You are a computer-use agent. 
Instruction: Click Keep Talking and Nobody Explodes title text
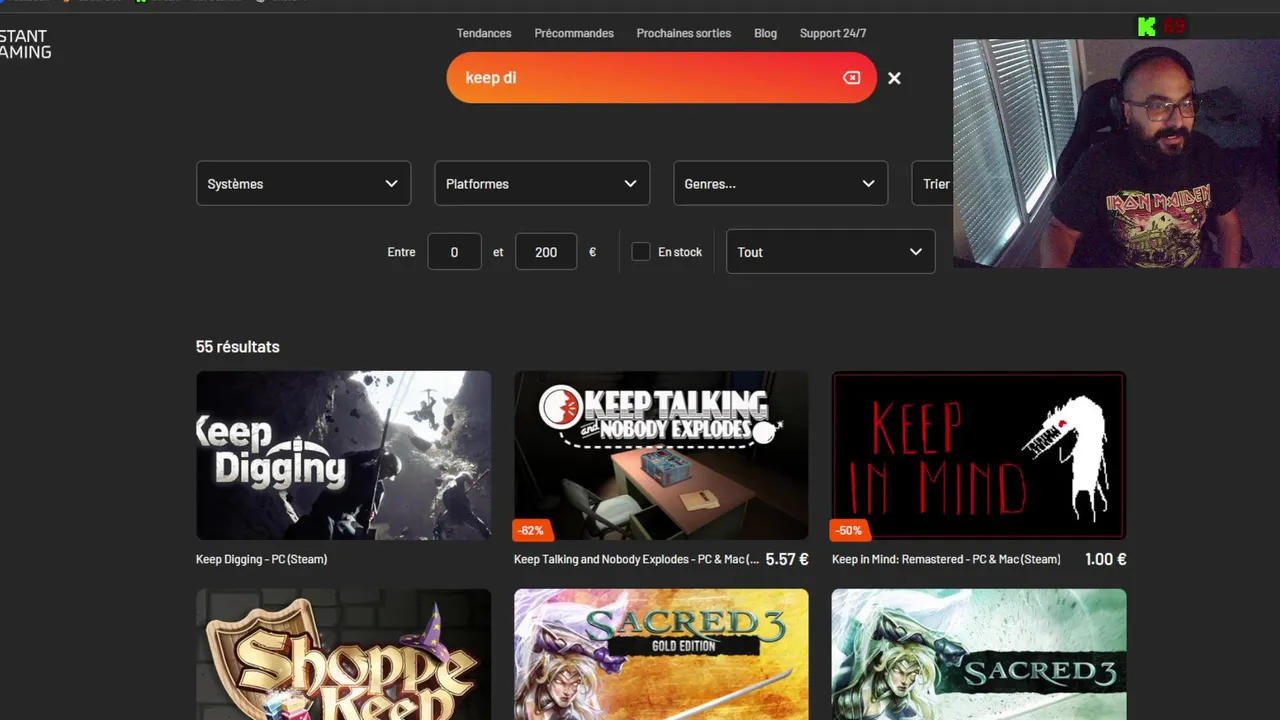(x=636, y=559)
